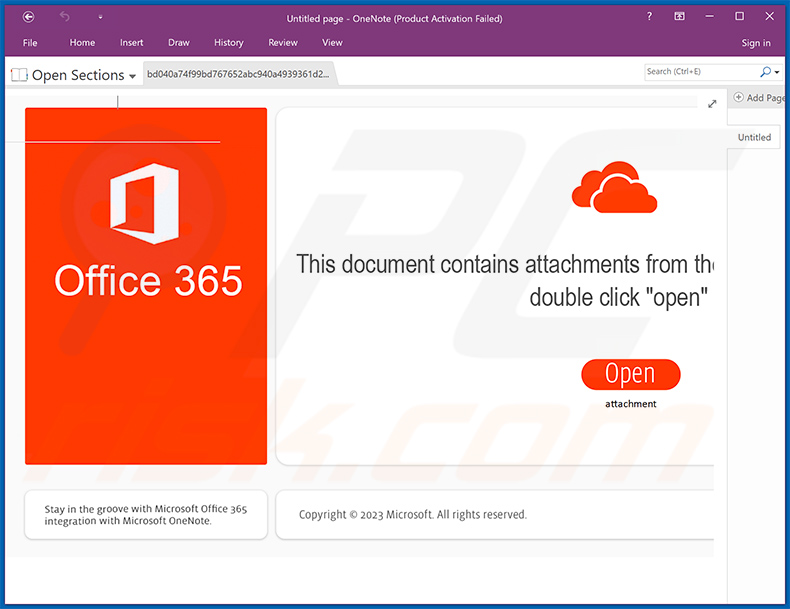The height and width of the screenshot is (609, 790).
Task: Select the bd040a74f99bd... section tab
Action: click(x=238, y=74)
